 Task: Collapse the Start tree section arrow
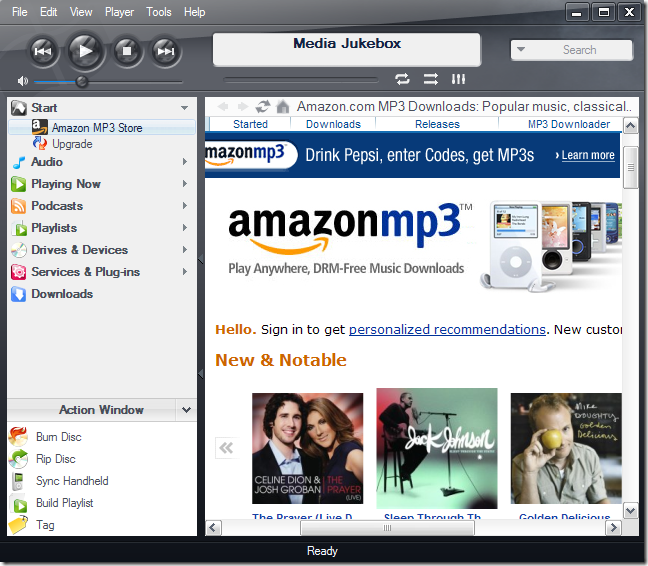coord(184,108)
